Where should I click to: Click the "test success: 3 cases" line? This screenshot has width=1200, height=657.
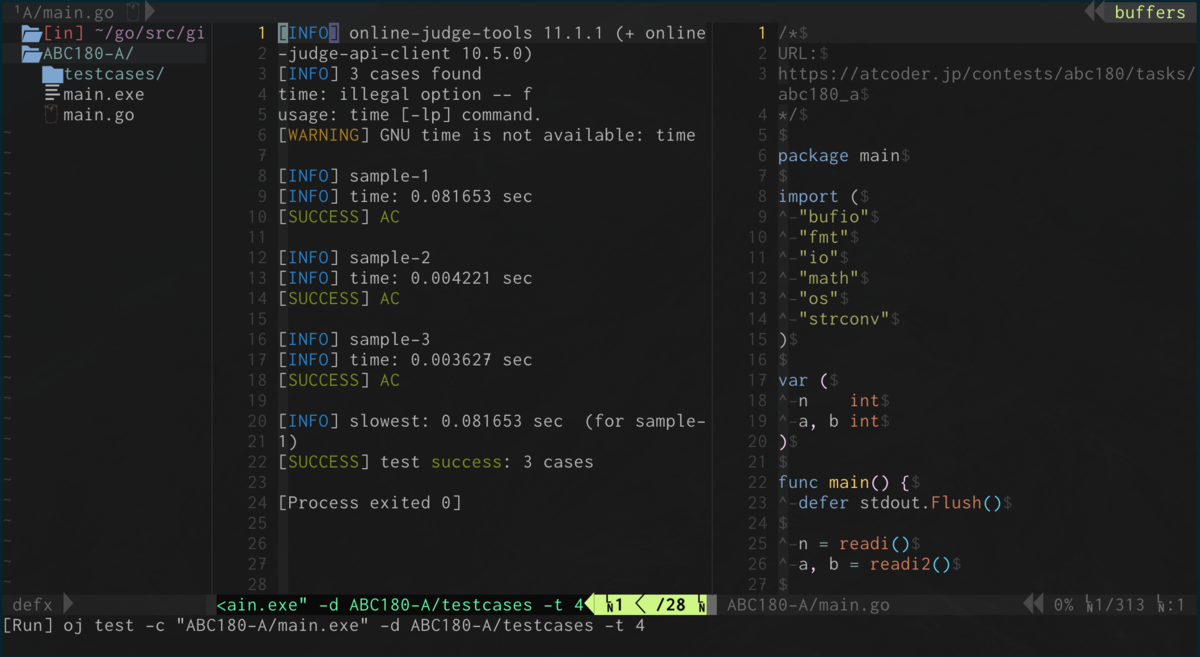pos(436,462)
